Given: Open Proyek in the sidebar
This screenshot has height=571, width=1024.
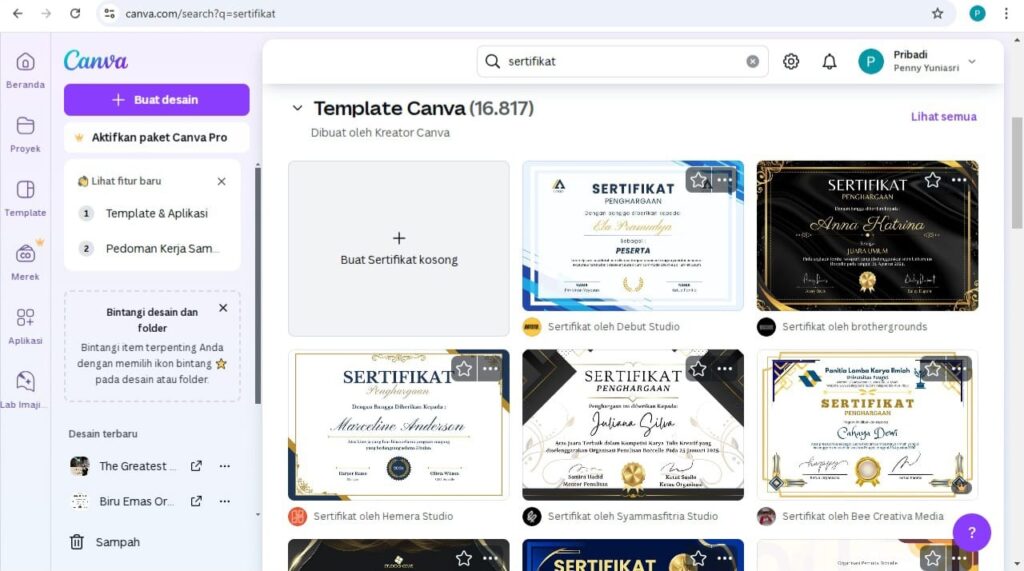Looking at the screenshot, I should click(25, 135).
